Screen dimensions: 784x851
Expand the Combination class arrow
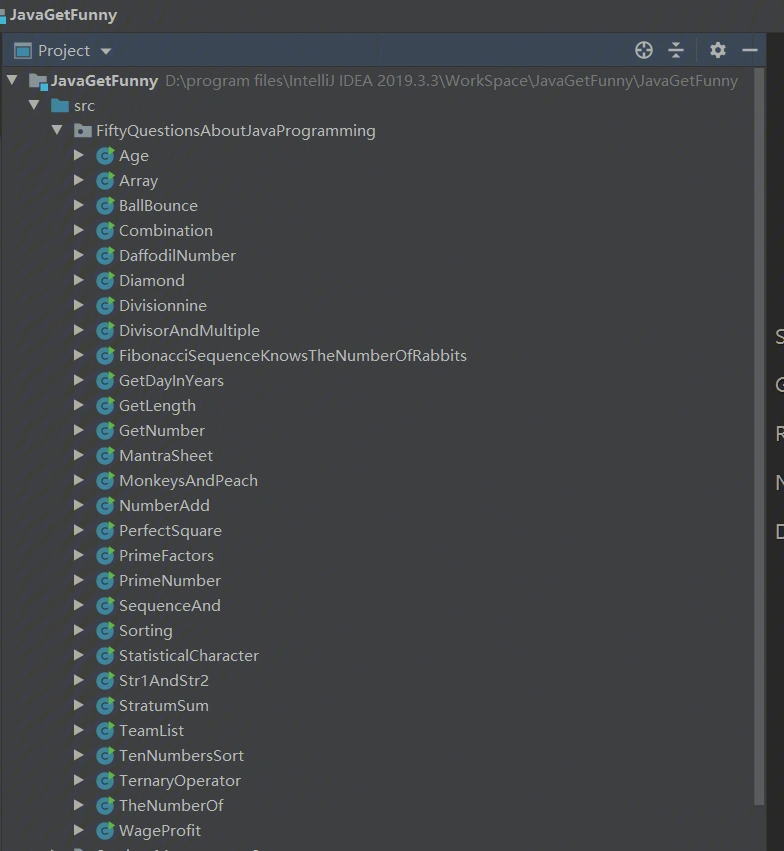(x=79, y=230)
